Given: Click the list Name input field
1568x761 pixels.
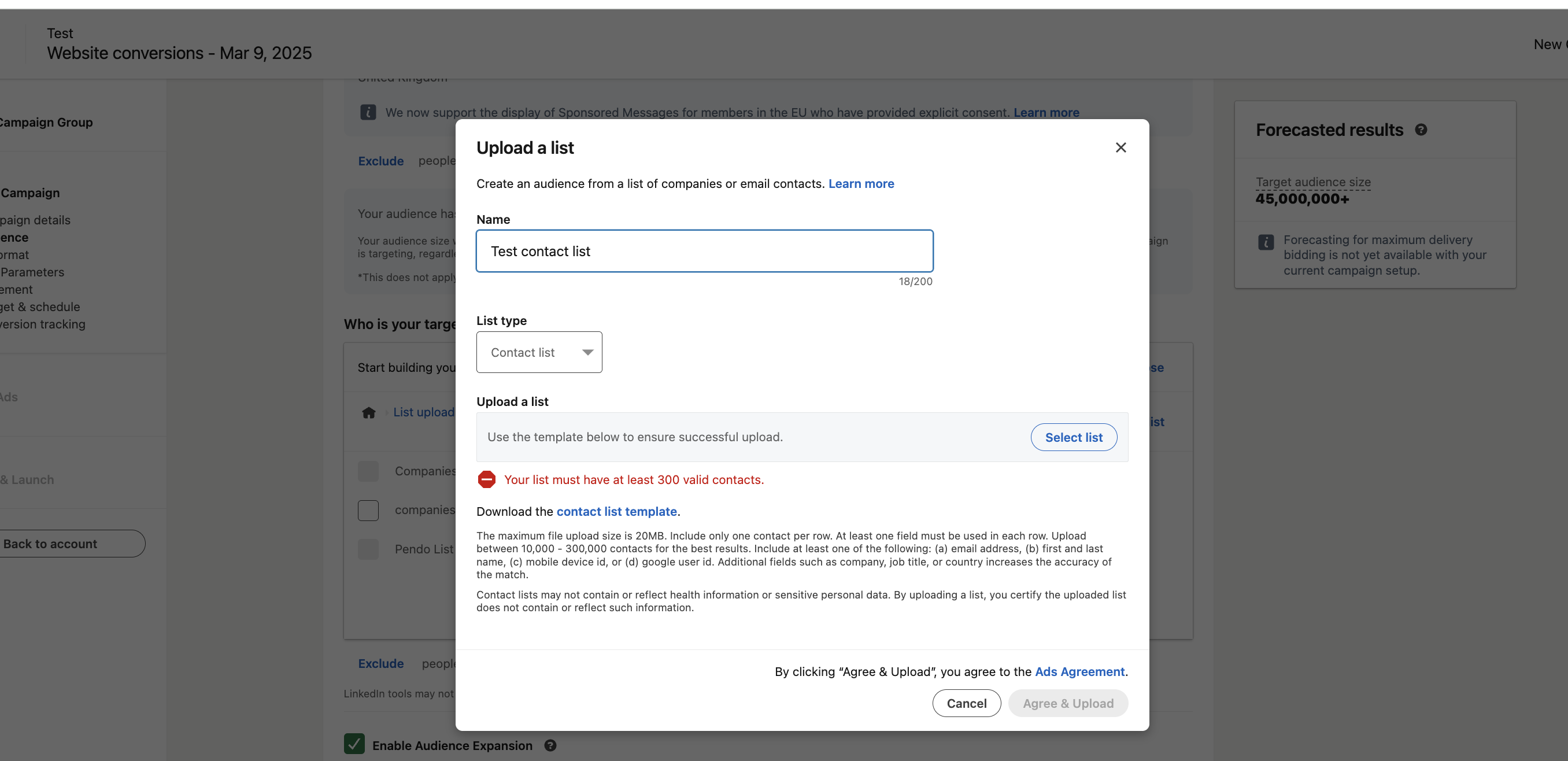Looking at the screenshot, I should tap(704, 251).
